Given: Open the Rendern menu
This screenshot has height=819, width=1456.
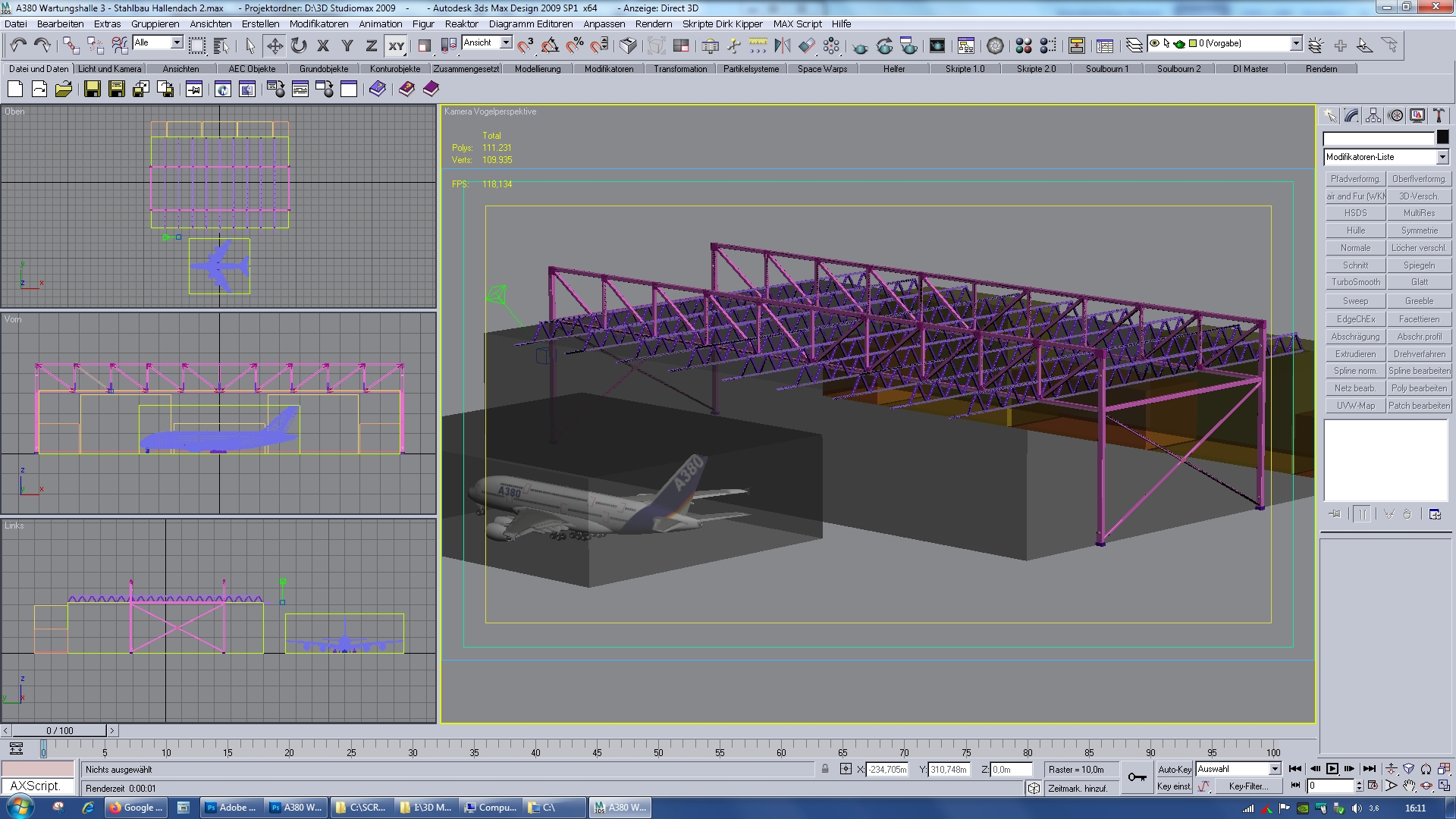Looking at the screenshot, I should point(653,24).
